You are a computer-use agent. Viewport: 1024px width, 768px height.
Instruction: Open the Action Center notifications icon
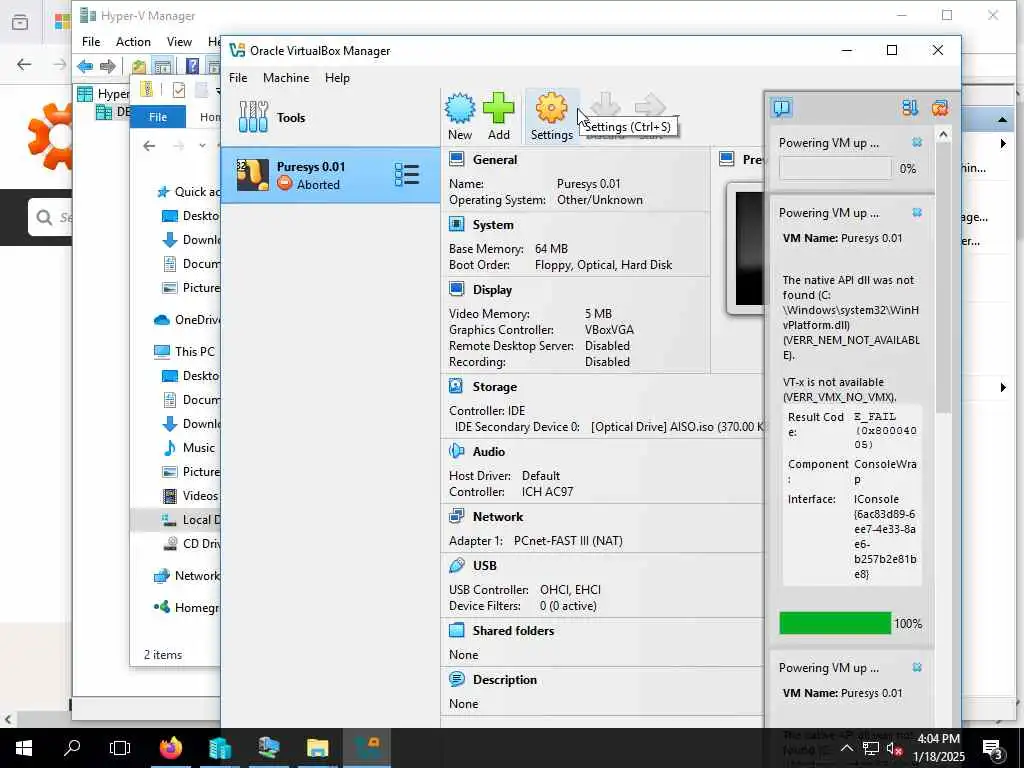[993, 748]
